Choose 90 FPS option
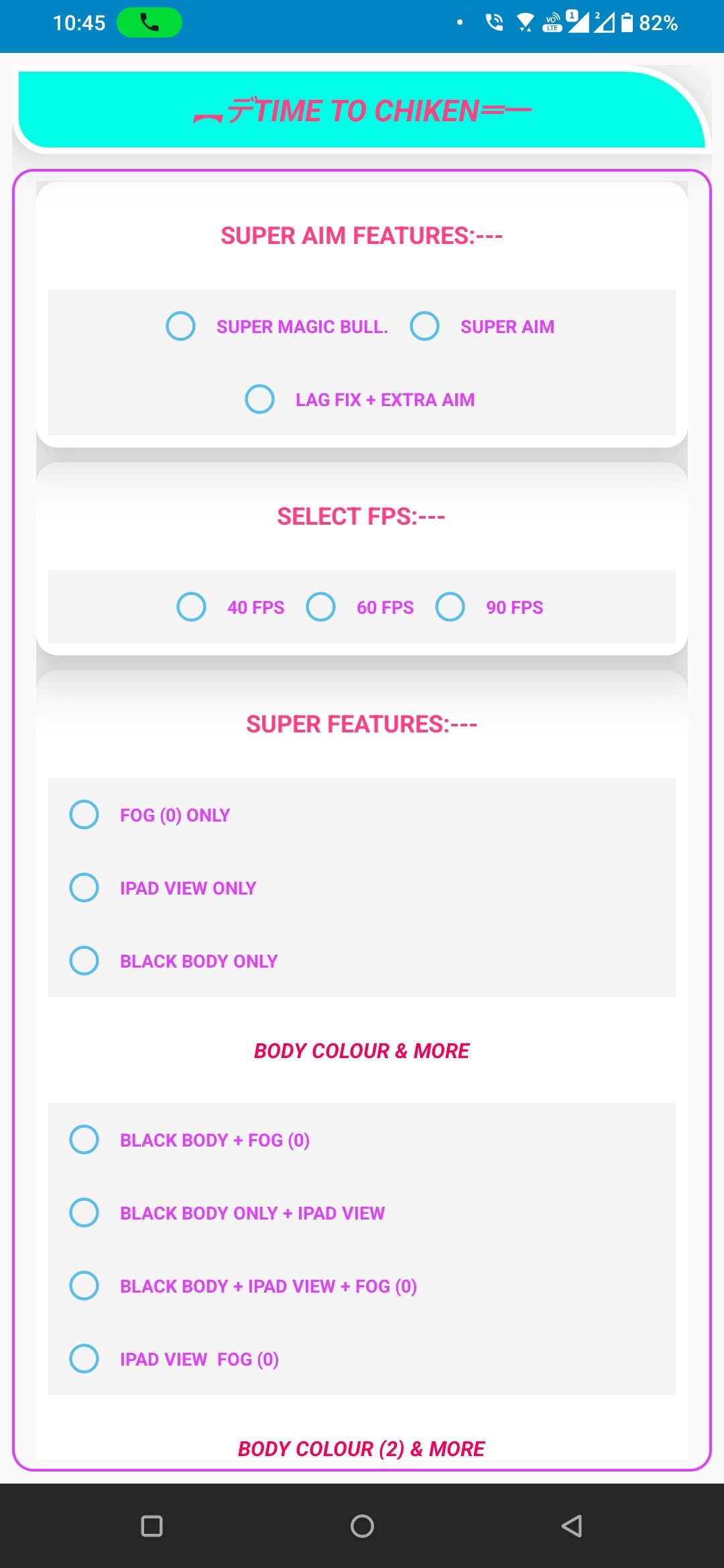This screenshot has width=724, height=1568. [x=450, y=607]
